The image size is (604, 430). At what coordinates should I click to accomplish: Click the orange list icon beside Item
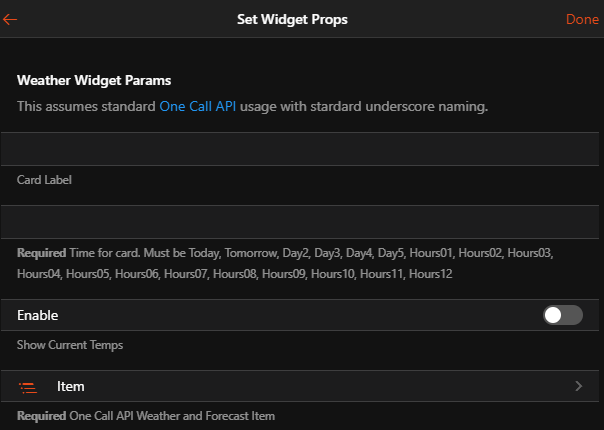pyautogui.click(x=29, y=387)
